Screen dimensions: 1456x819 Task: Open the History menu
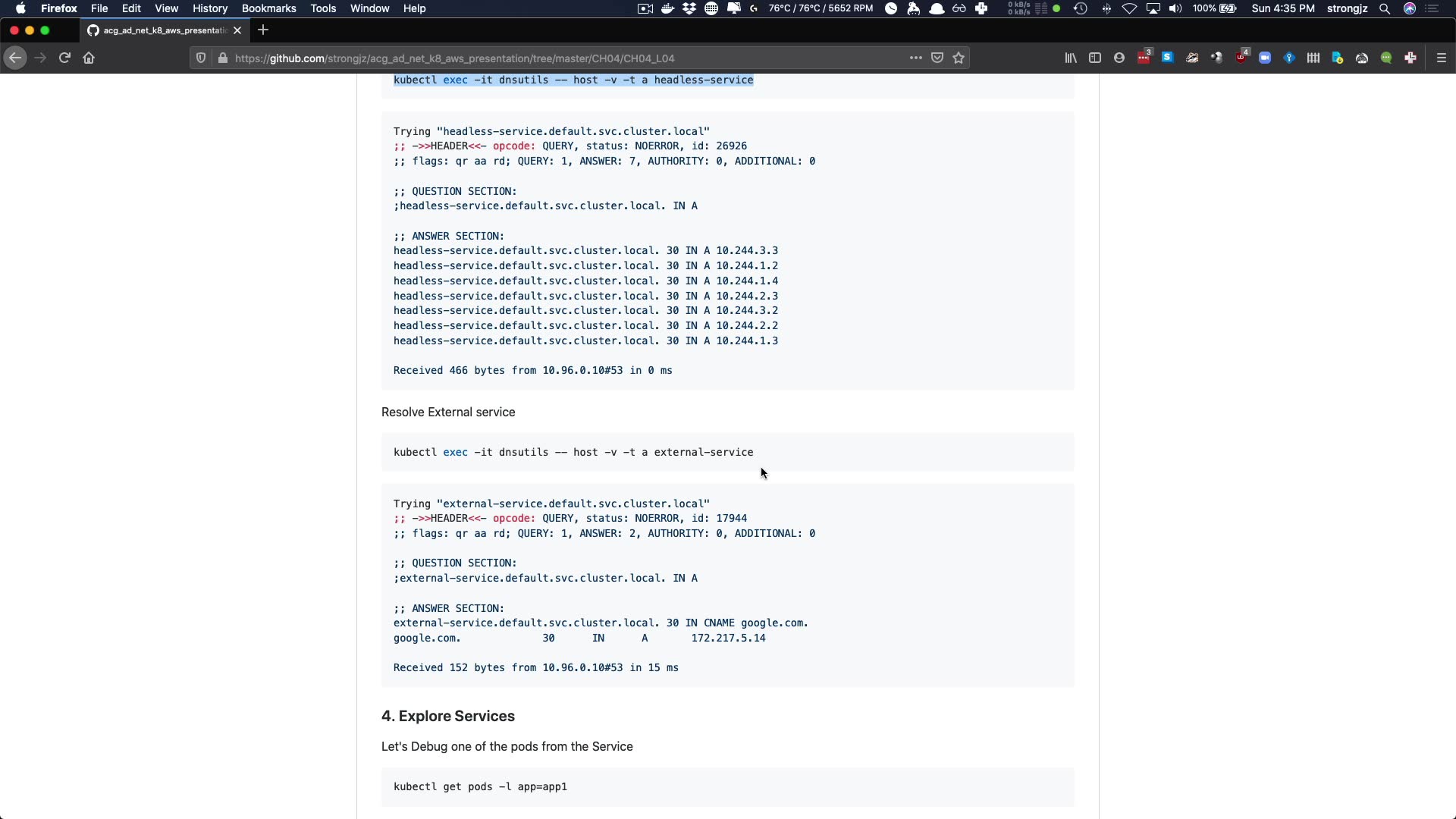(x=209, y=8)
